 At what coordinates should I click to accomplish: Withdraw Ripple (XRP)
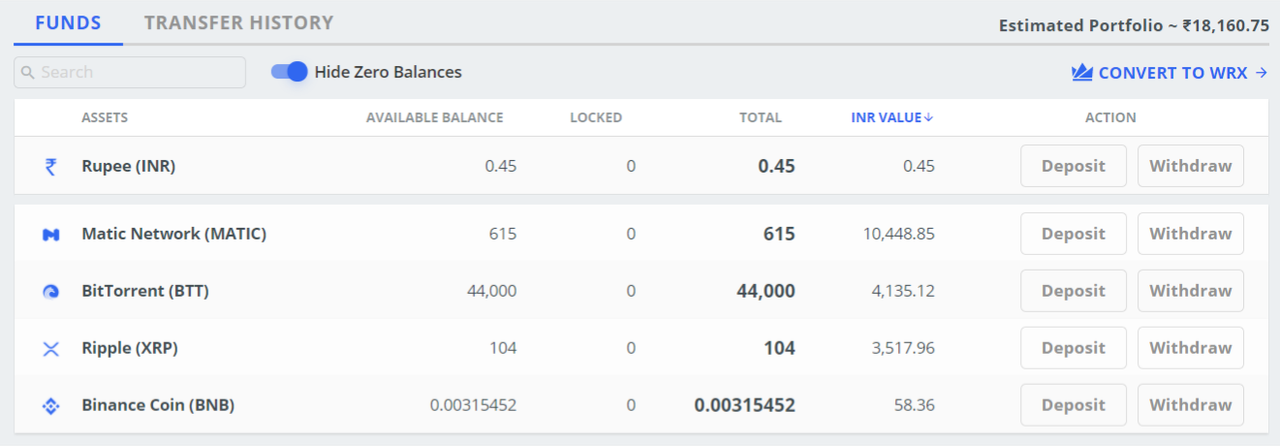[x=1191, y=348]
